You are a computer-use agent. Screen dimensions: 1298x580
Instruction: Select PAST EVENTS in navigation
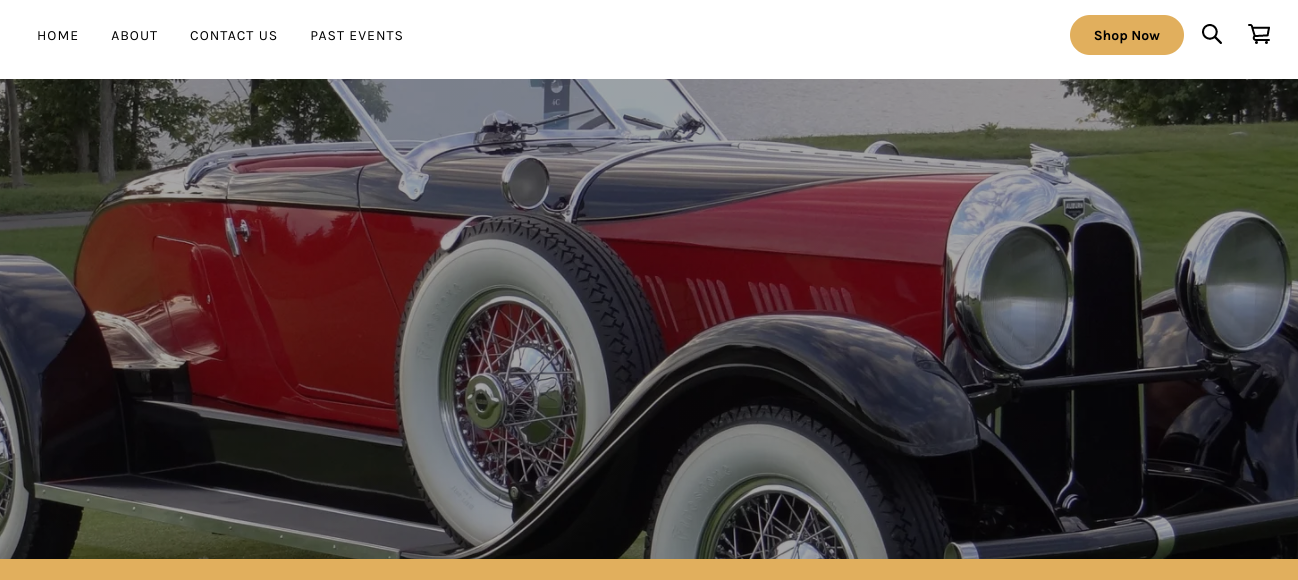[x=357, y=36]
